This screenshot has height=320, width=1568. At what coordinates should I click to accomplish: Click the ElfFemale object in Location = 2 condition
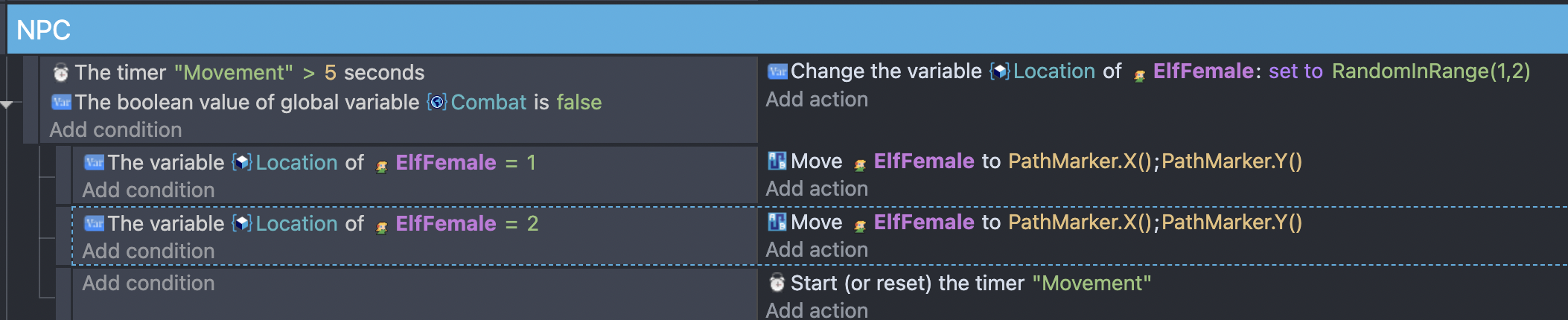coord(446,223)
